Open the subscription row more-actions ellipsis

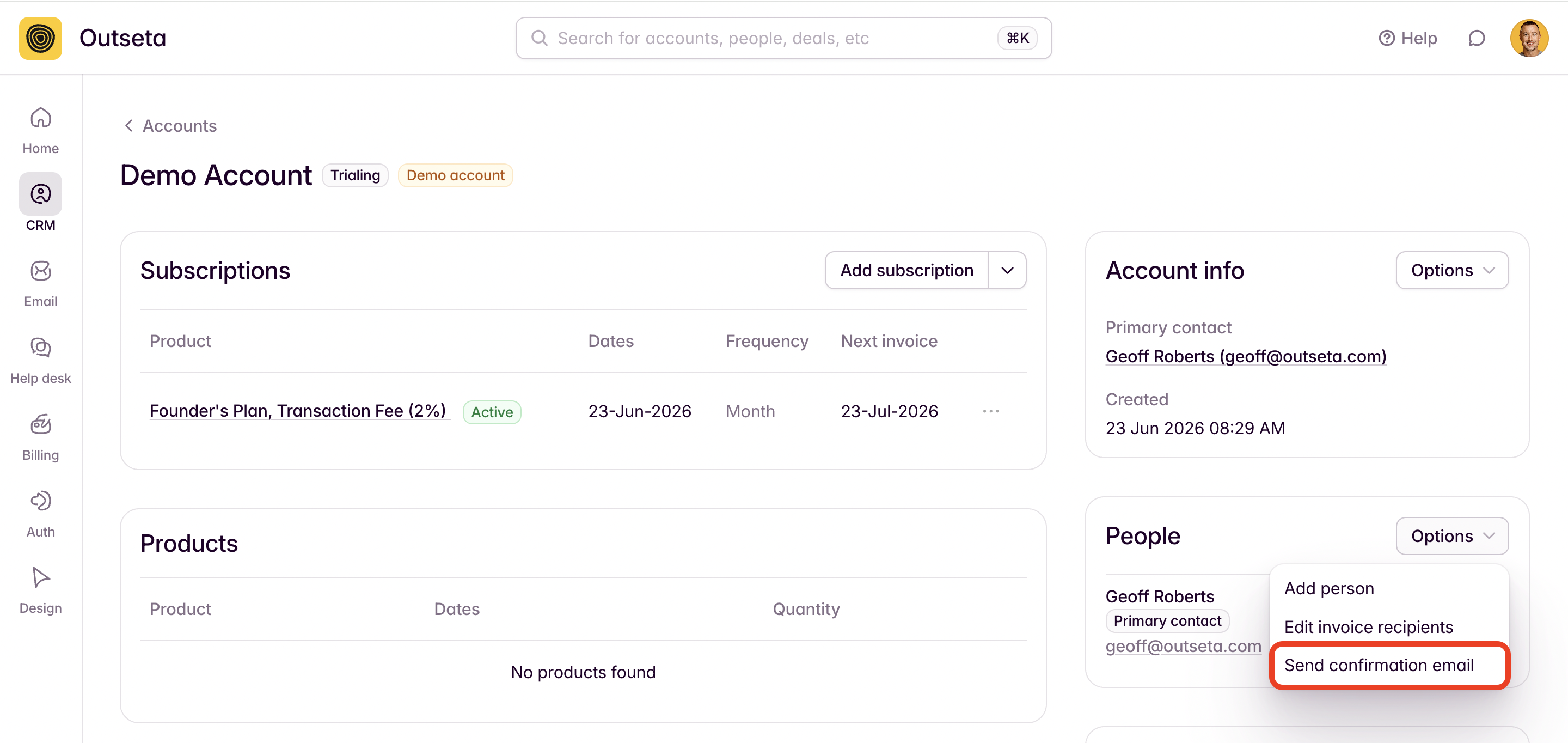point(990,412)
